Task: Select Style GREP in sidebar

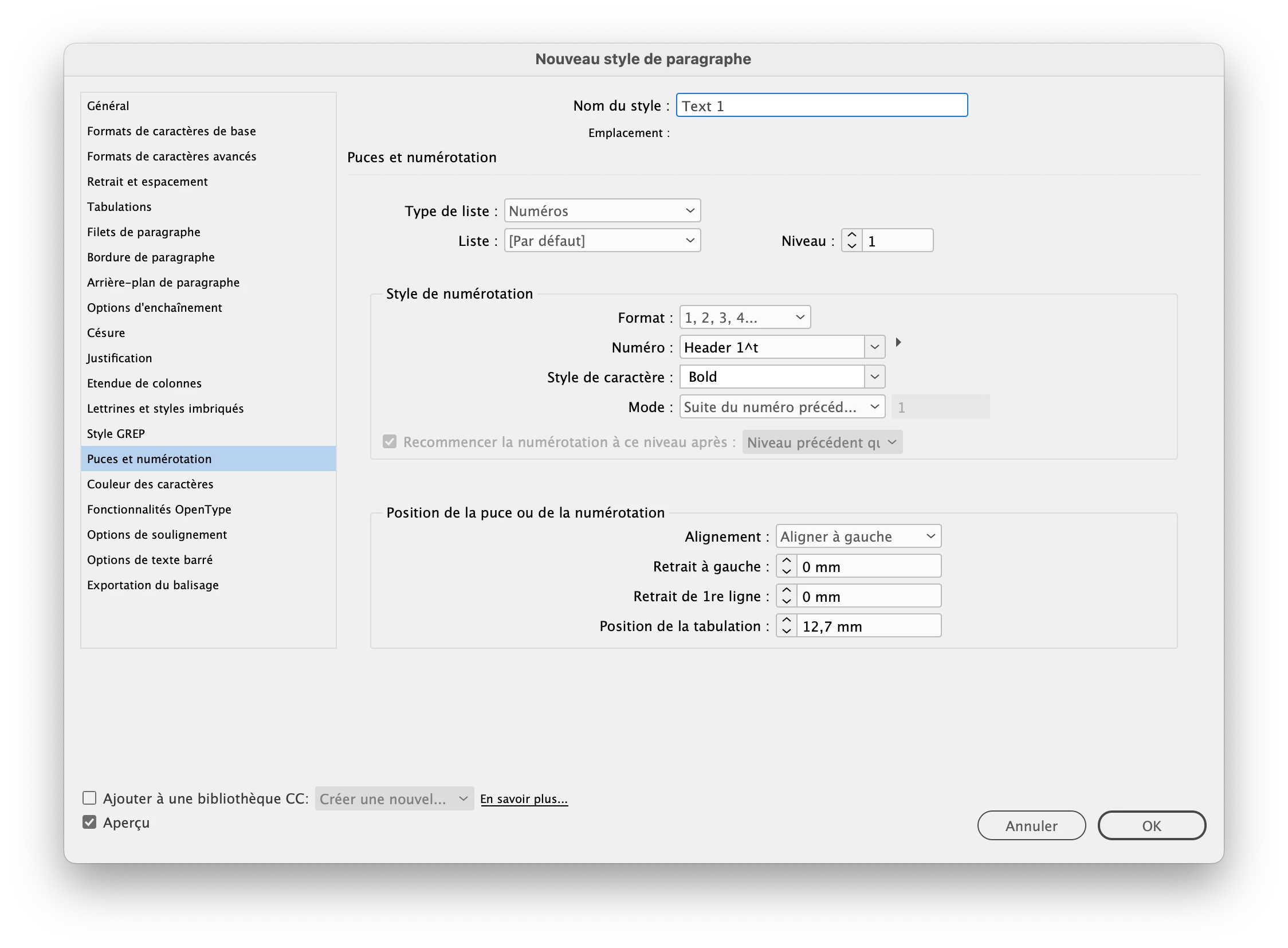Action: coord(116,434)
